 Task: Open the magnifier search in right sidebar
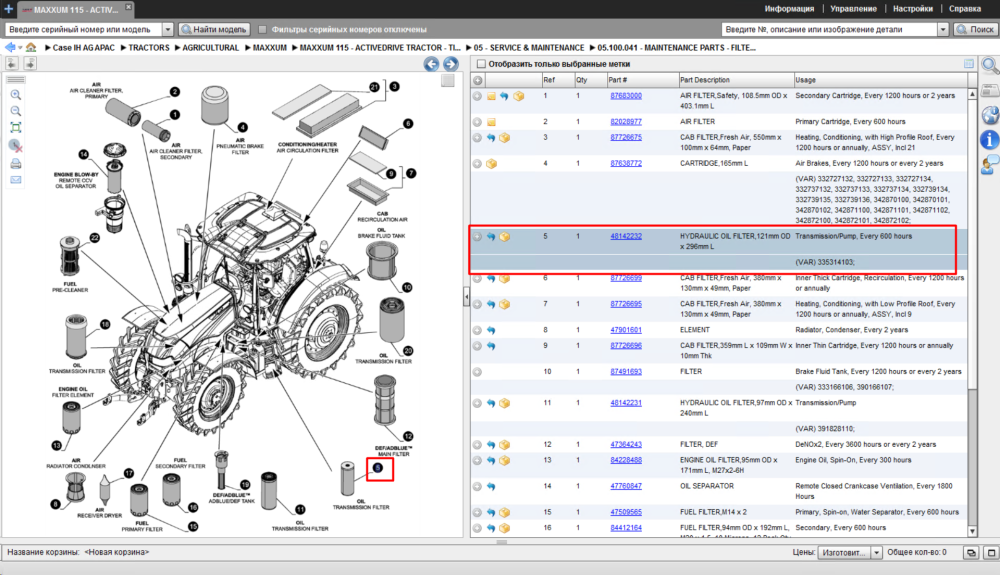click(x=990, y=66)
